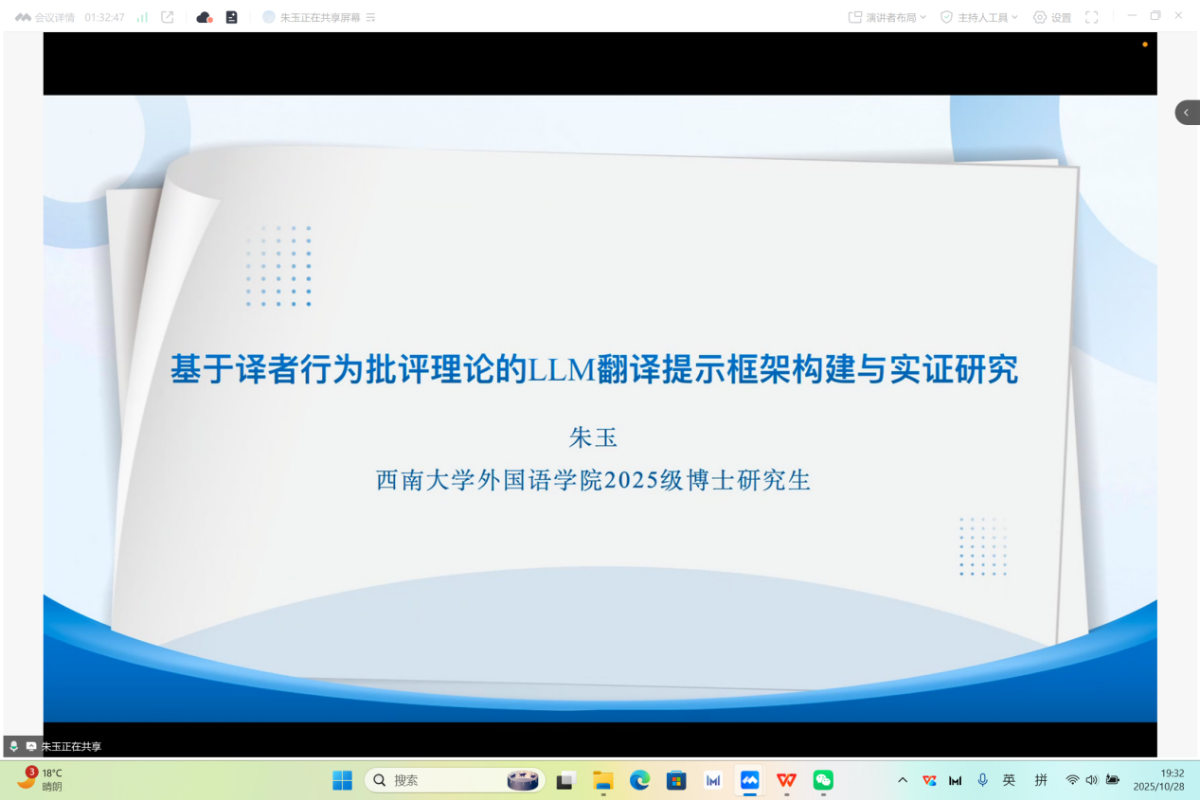The image size is (1200, 800).
Task: Toggle the 英 input language indicator
Action: [1009, 780]
